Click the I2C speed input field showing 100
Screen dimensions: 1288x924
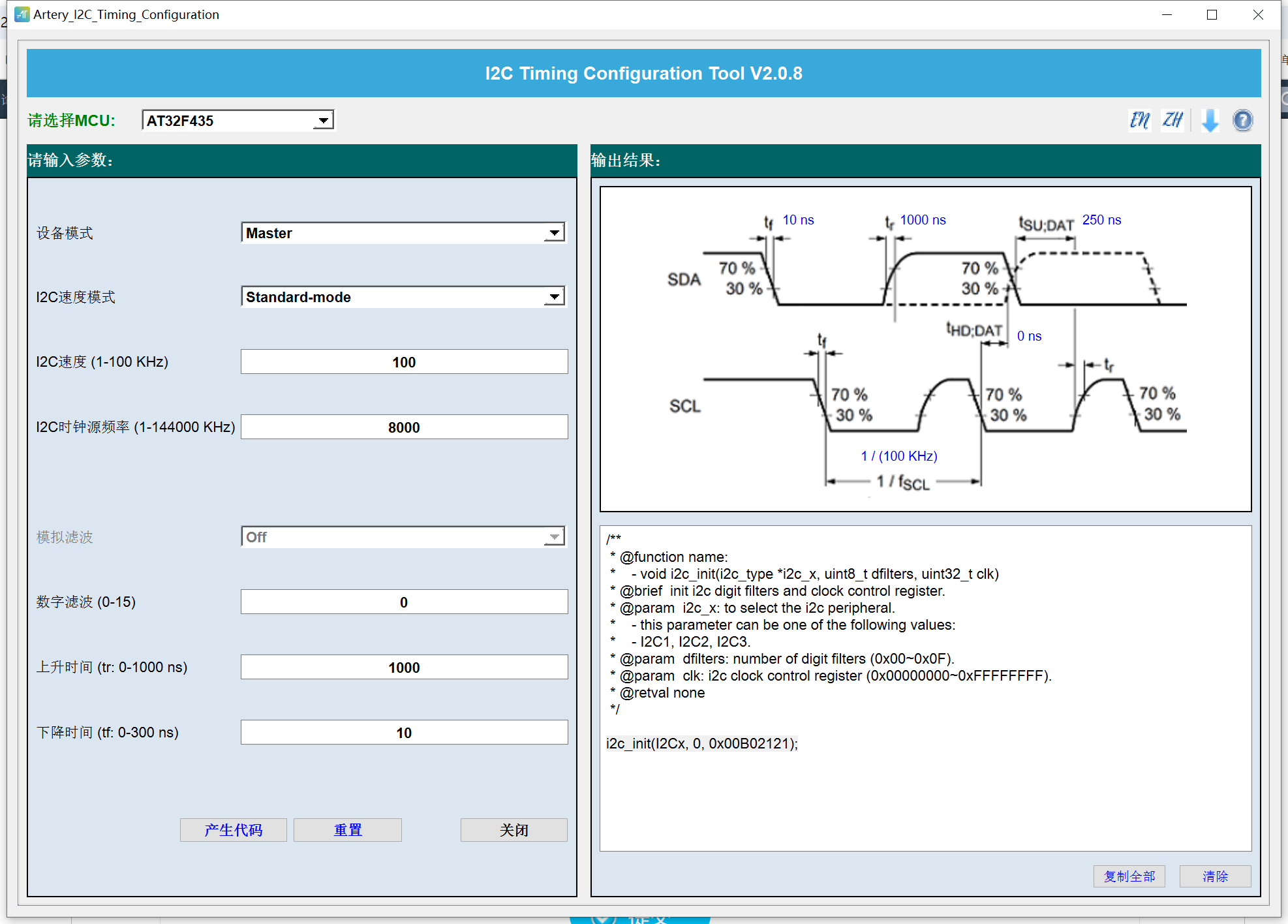pos(404,362)
